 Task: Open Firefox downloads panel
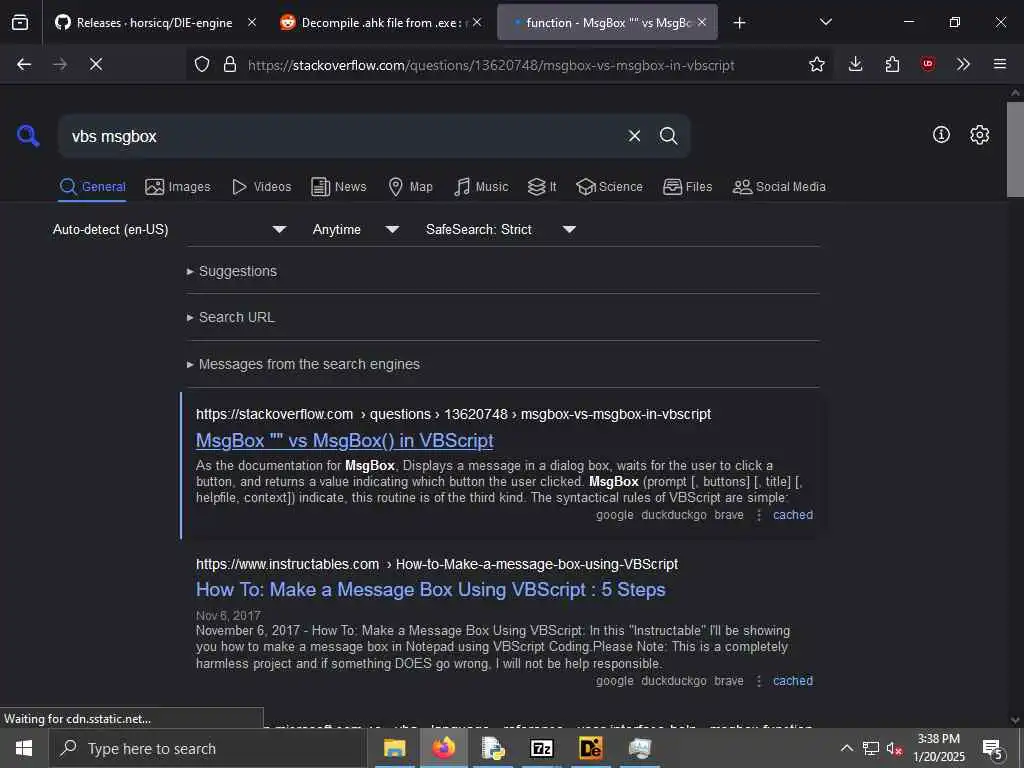click(x=856, y=64)
